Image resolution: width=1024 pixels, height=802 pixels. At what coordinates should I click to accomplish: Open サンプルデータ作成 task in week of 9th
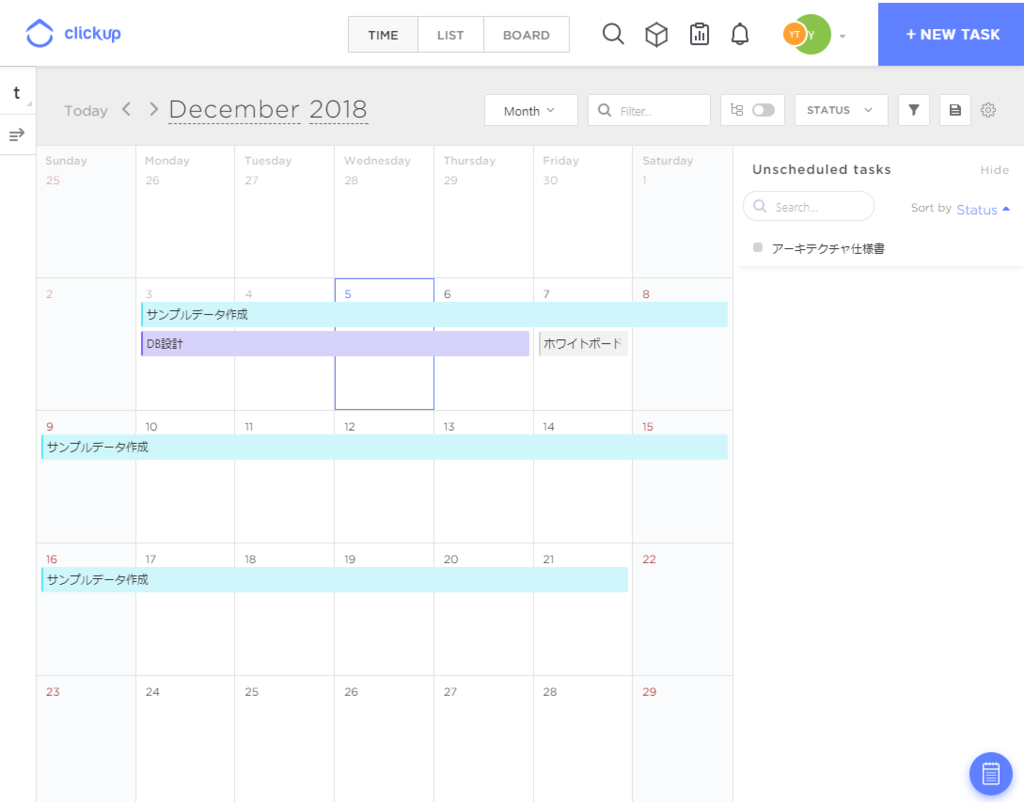click(x=385, y=447)
